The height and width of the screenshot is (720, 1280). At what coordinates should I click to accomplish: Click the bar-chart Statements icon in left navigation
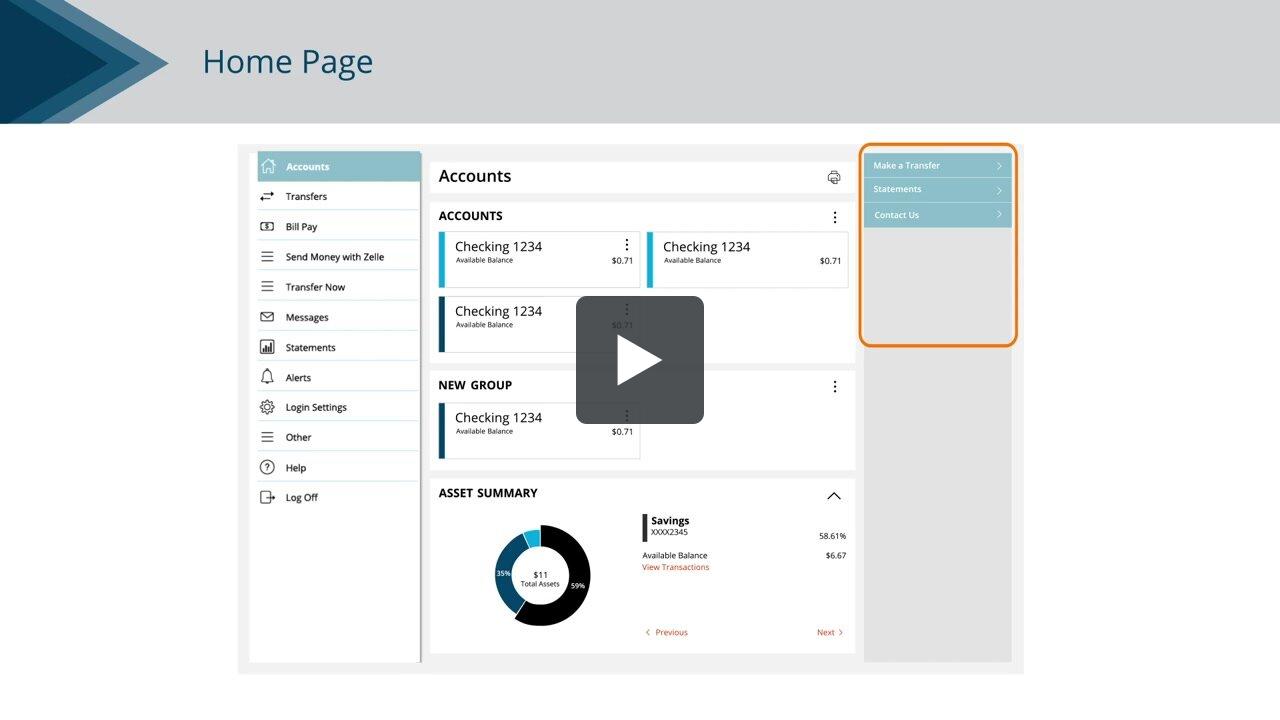[x=267, y=347]
